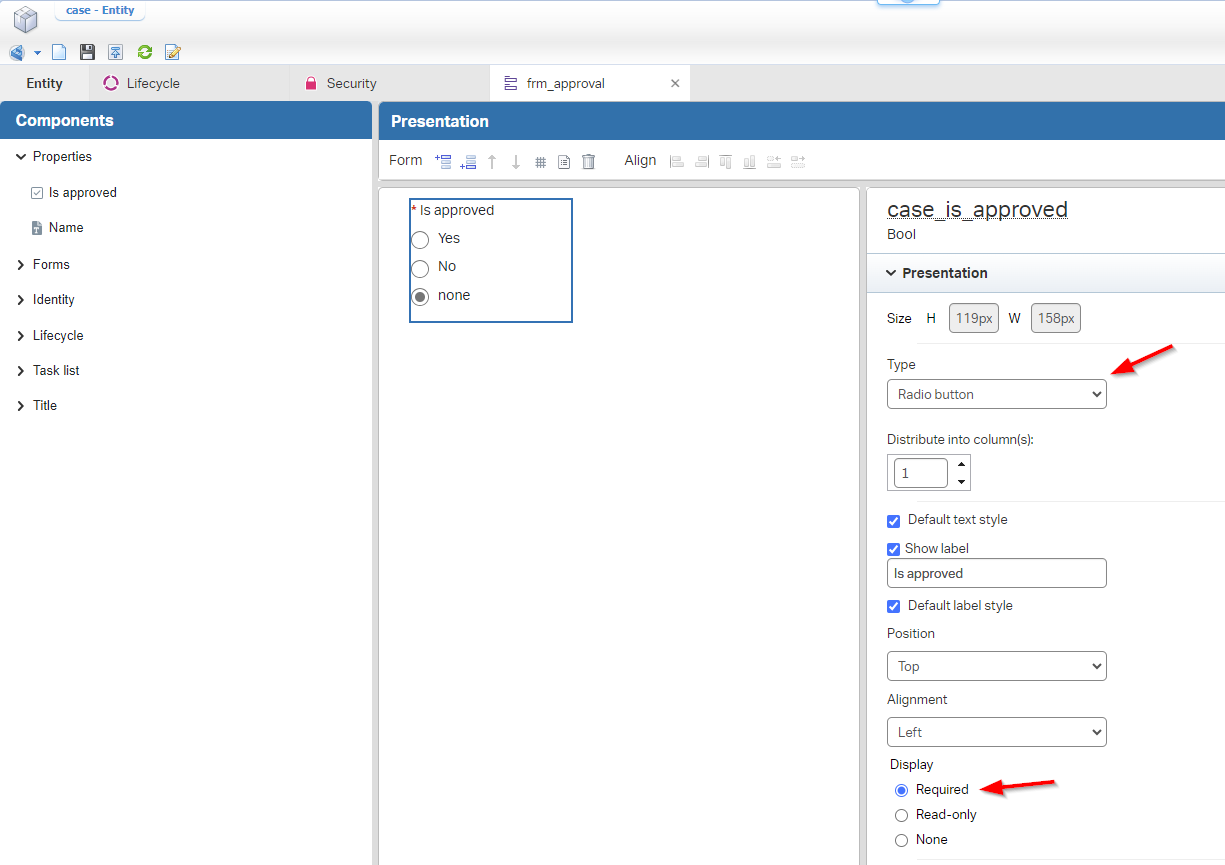
Task: Click the align left edges icon
Action: pyautogui.click(x=677, y=161)
